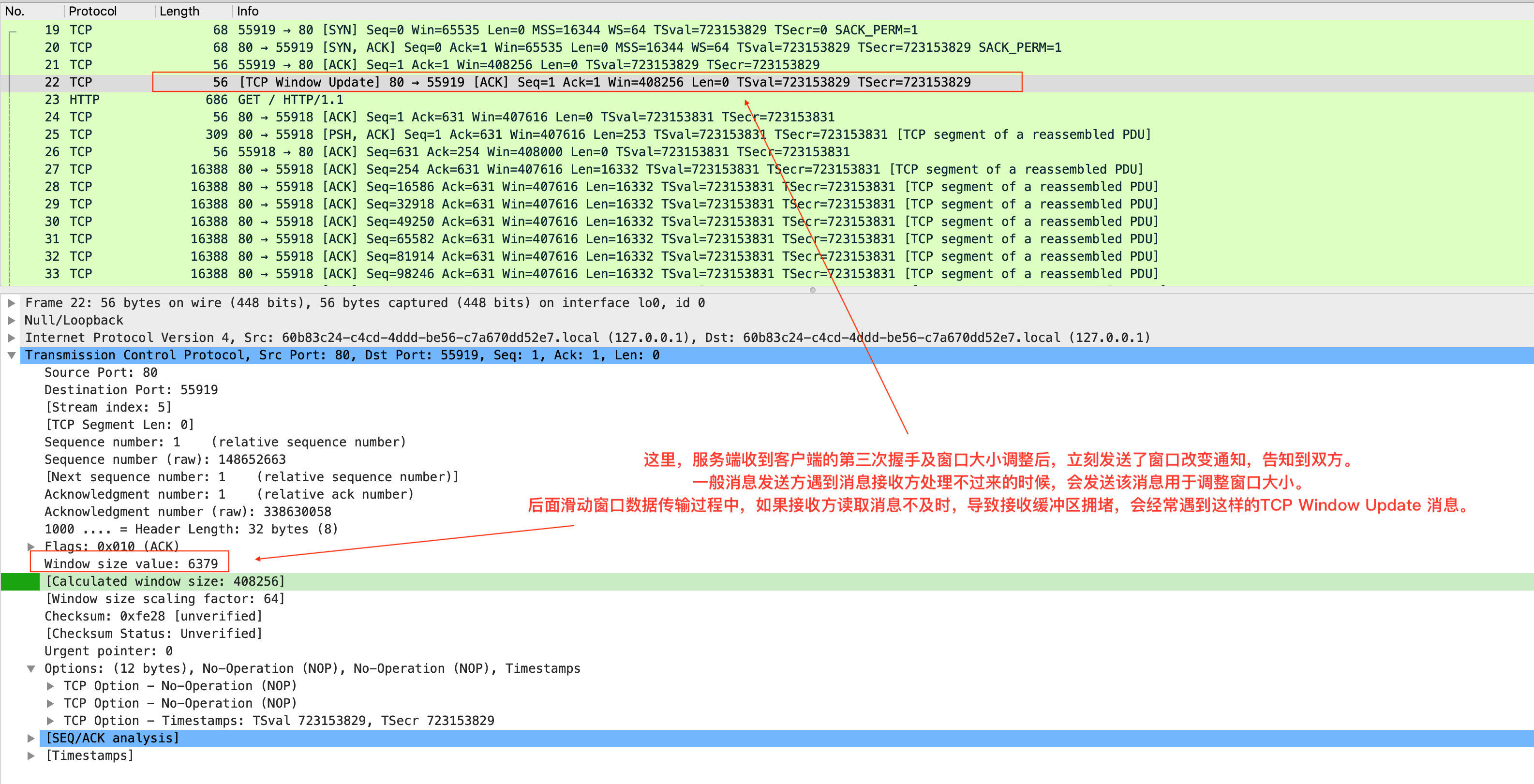Expand Internet Protocol Version 4 section

[x=11, y=338]
